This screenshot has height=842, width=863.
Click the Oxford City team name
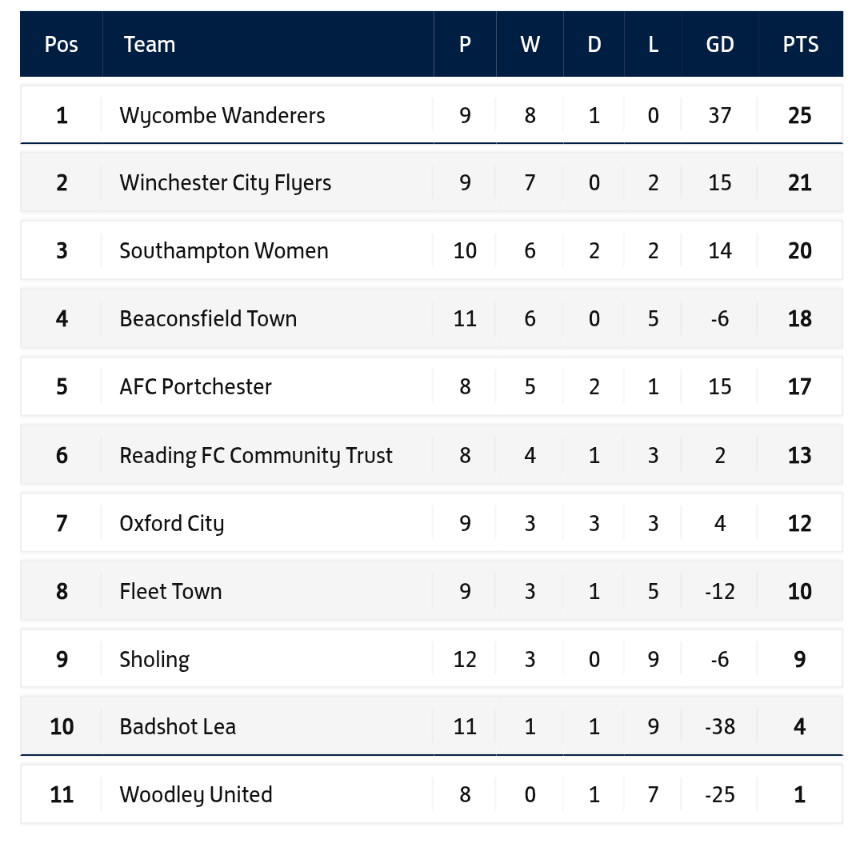click(171, 523)
